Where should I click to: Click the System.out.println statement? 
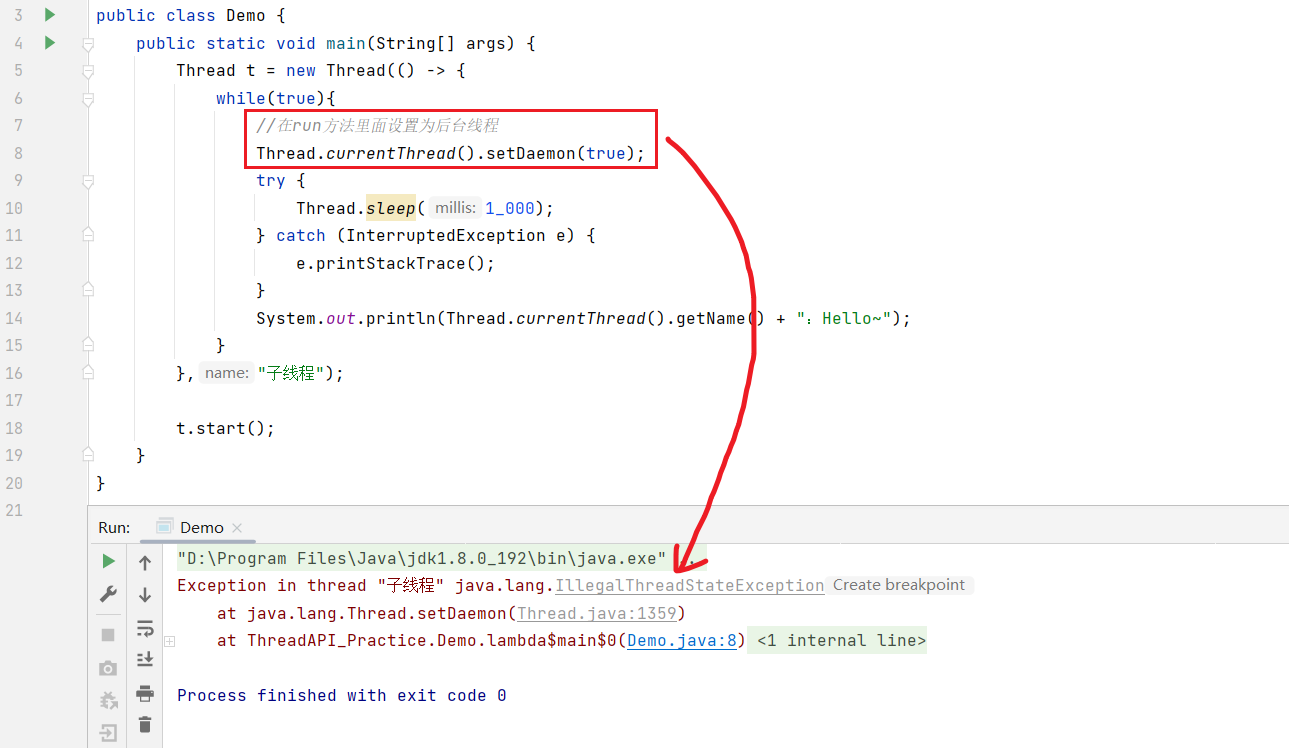click(x=583, y=319)
